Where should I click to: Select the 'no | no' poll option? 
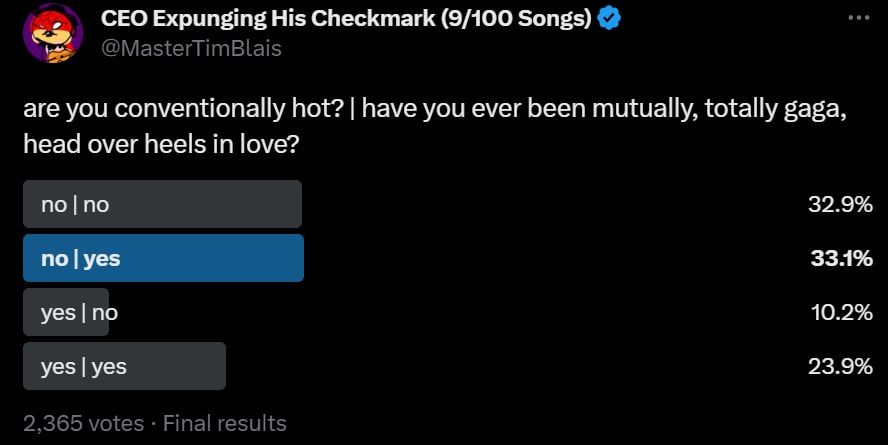click(x=162, y=204)
